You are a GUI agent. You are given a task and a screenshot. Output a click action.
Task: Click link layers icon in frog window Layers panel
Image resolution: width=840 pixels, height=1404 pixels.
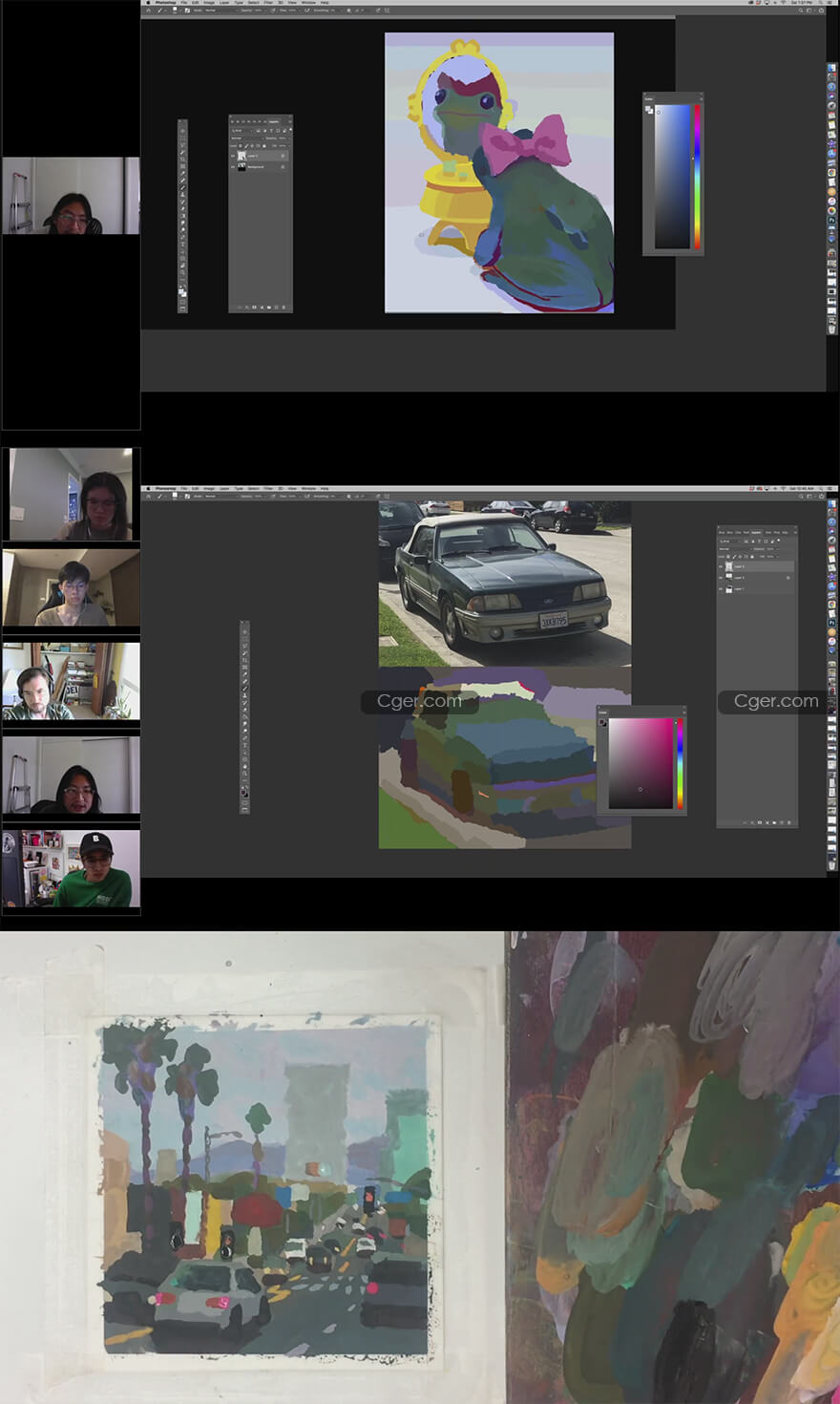pos(240,308)
